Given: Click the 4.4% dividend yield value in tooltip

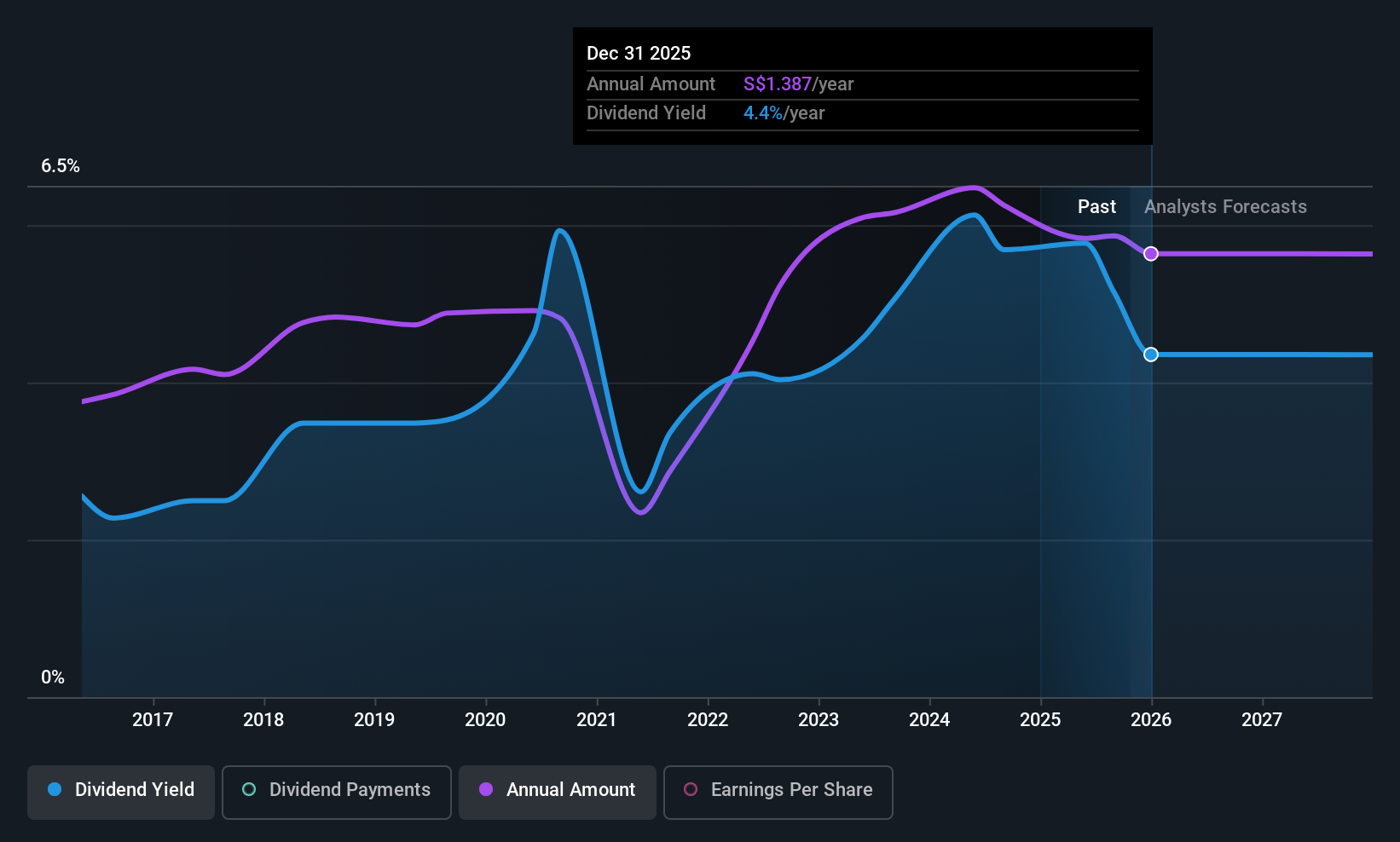Looking at the screenshot, I should [763, 112].
